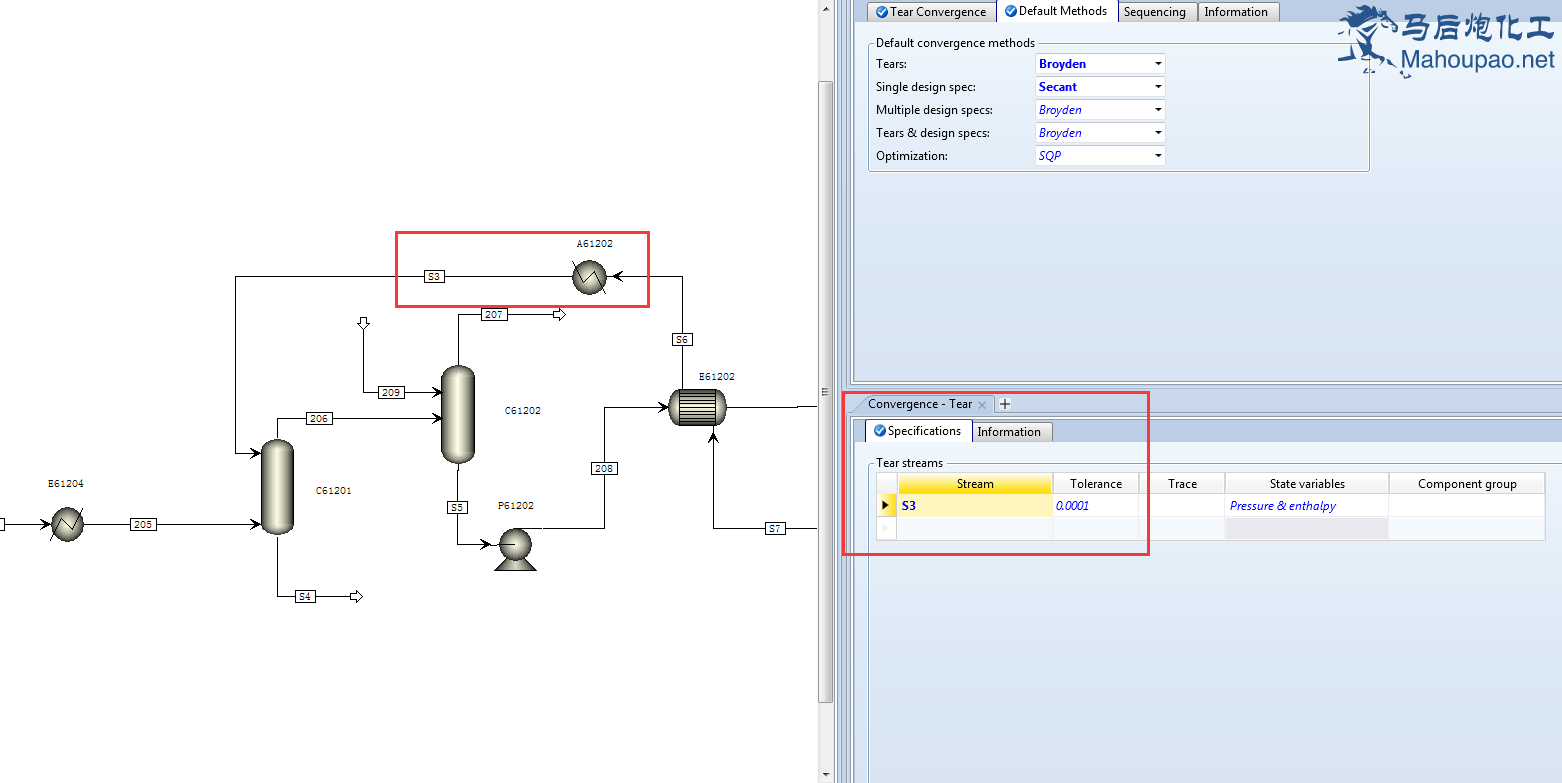The height and width of the screenshot is (783, 1562).
Task: Click the 206 stream label
Action: click(319, 418)
